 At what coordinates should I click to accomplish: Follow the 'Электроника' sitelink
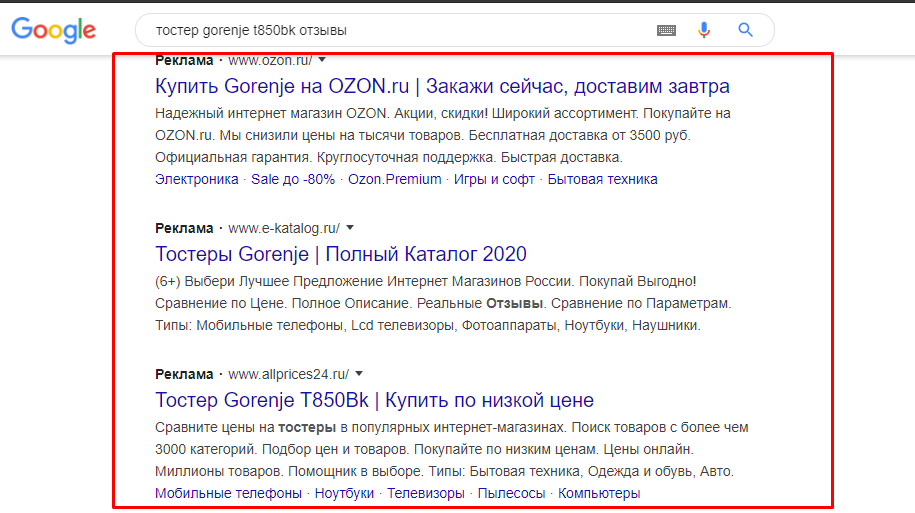[x=197, y=179]
